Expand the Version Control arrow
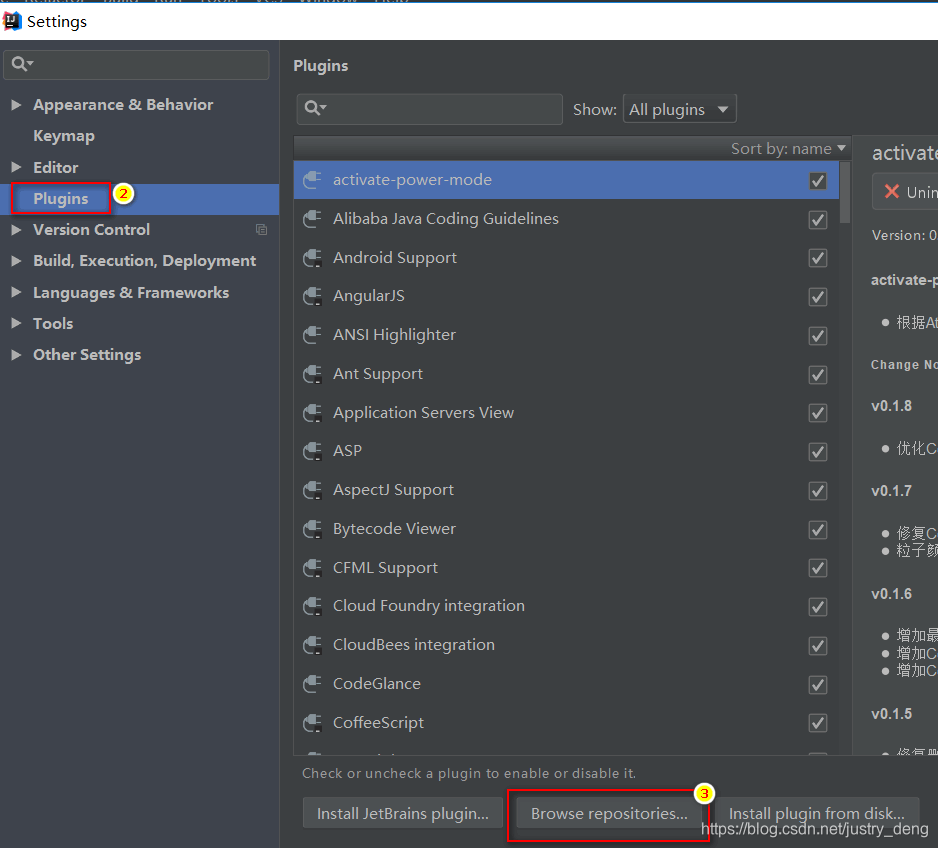The width and height of the screenshot is (938, 848). [16, 230]
